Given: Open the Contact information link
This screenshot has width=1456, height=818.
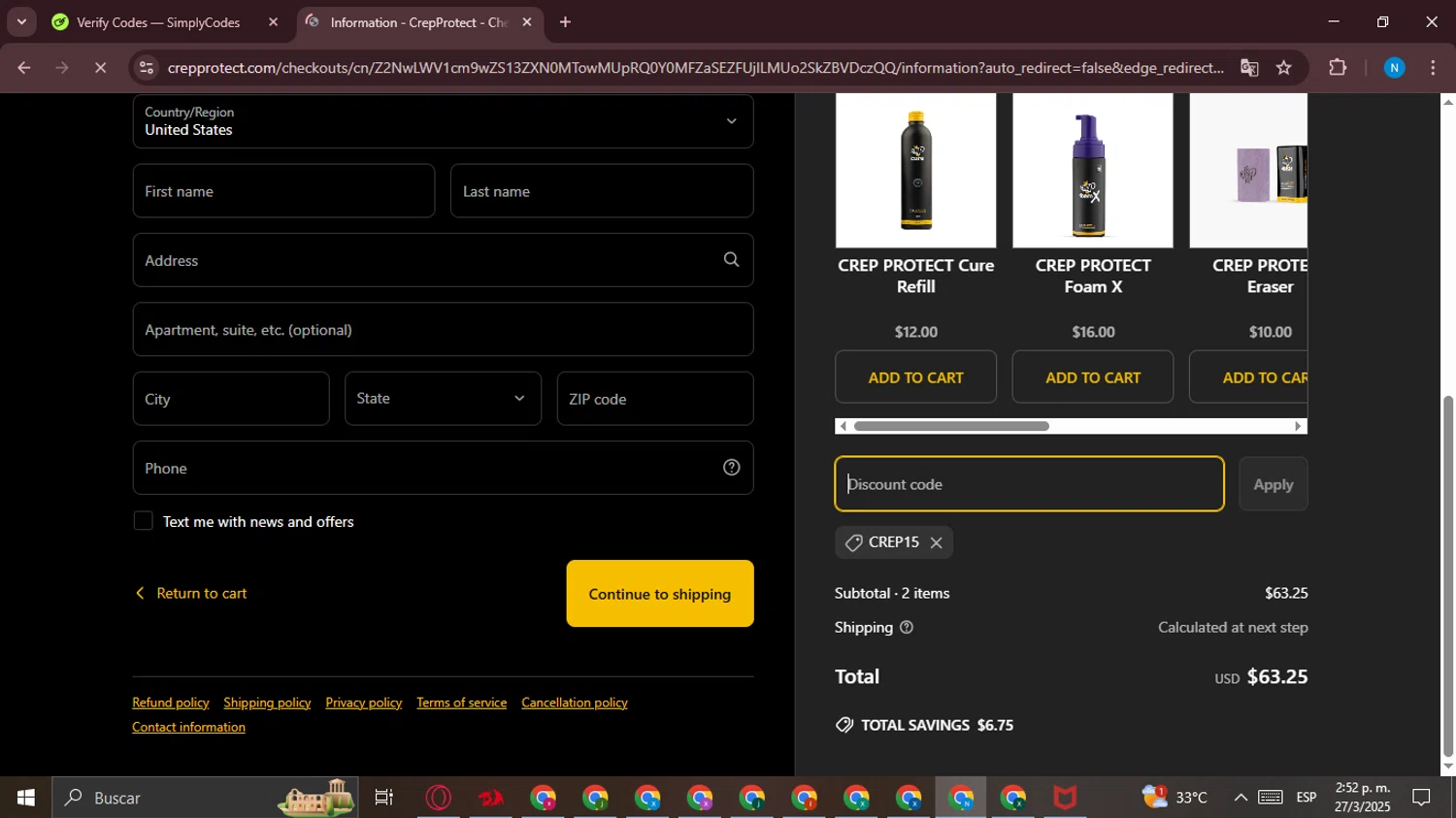Looking at the screenshot, I should (x=188, y=727).
